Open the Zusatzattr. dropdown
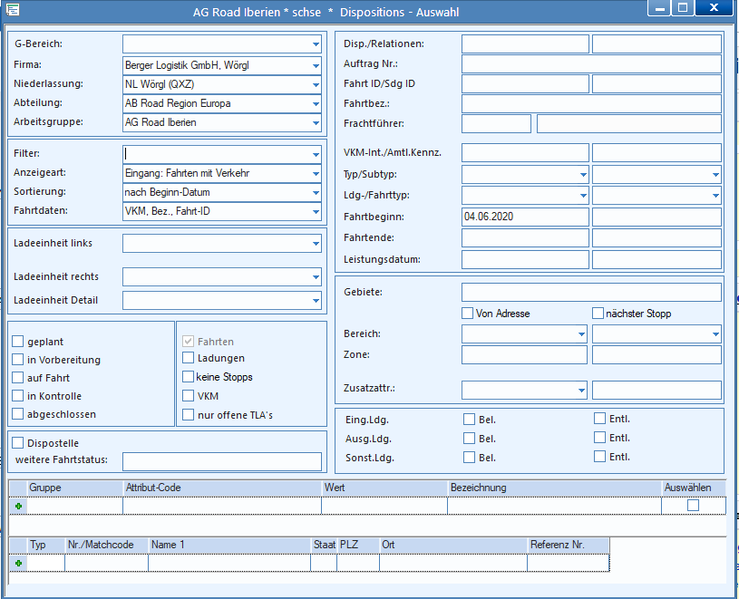Screen dimensions: 739x599 [x=582, y=390]
